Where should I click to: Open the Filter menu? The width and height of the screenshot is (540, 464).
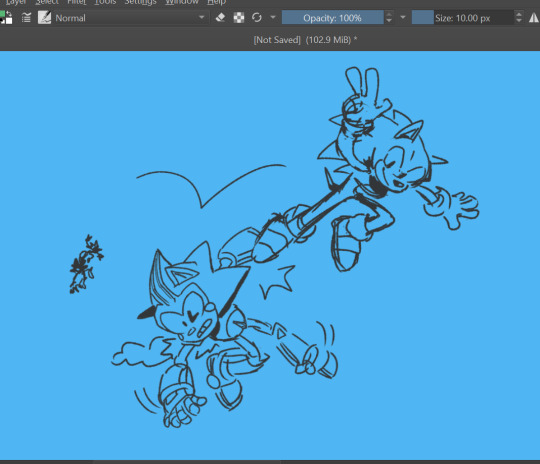point(76,2)
